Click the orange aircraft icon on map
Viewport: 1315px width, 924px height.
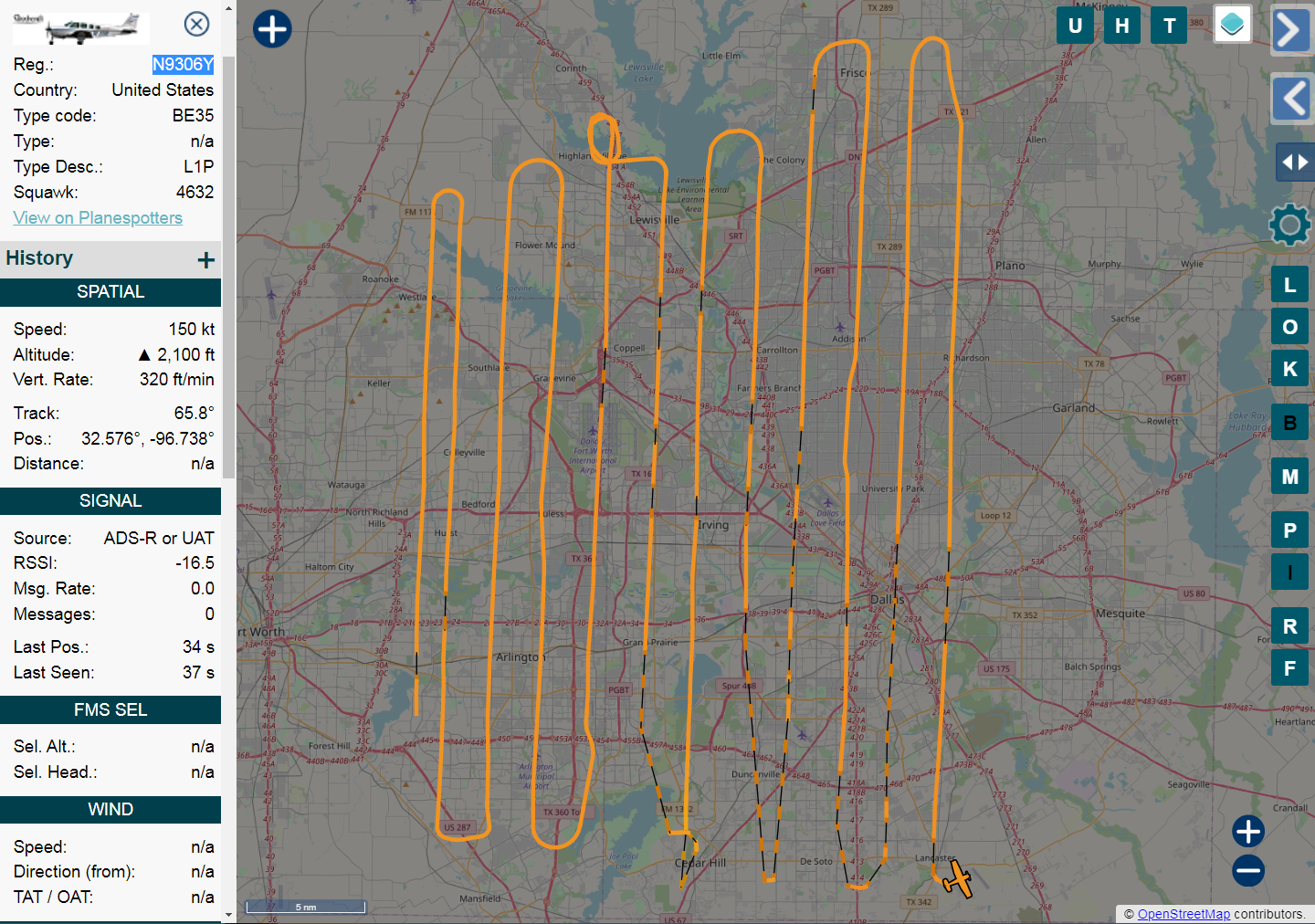957,880
